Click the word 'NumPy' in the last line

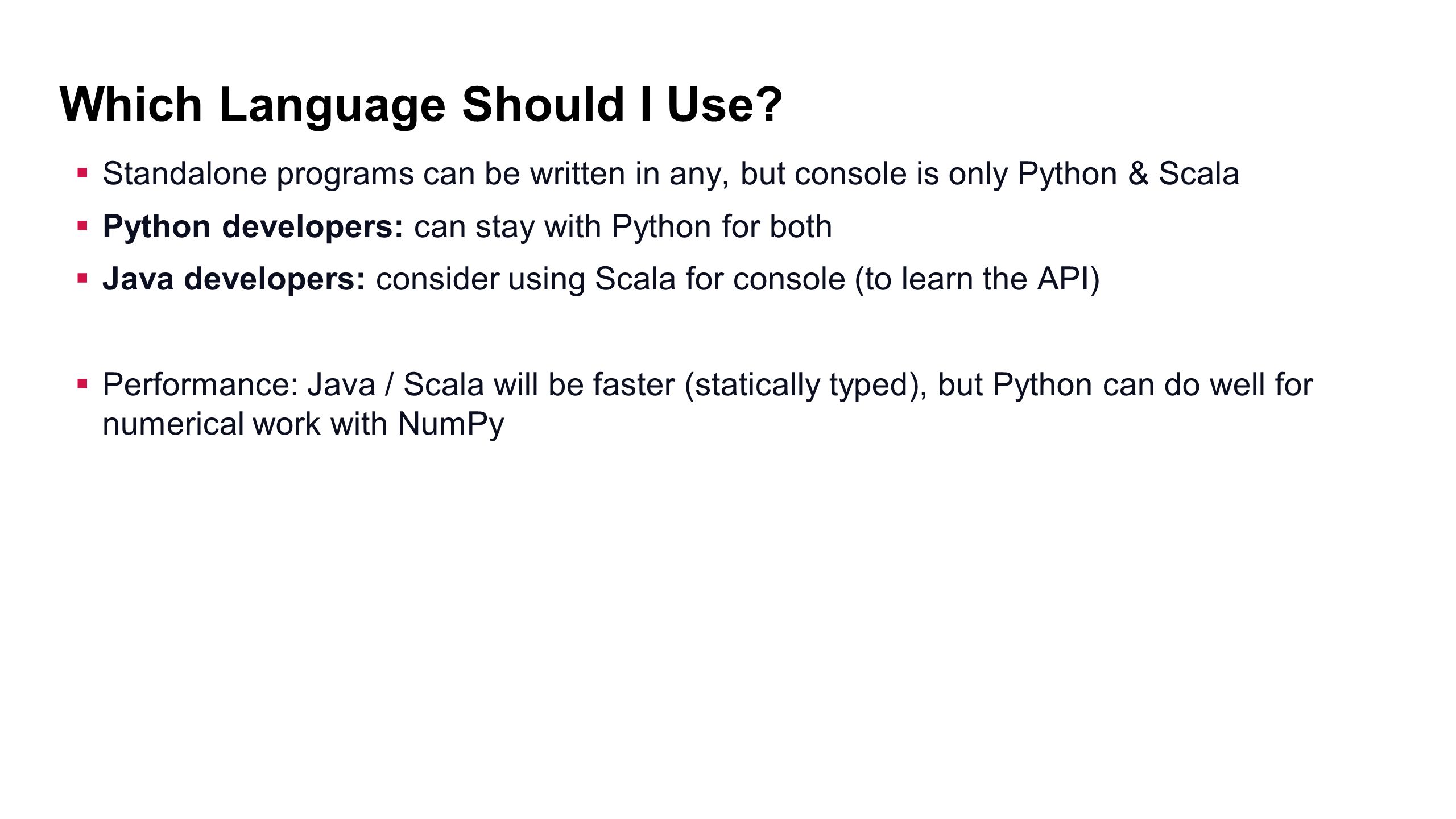pos(451,424)
